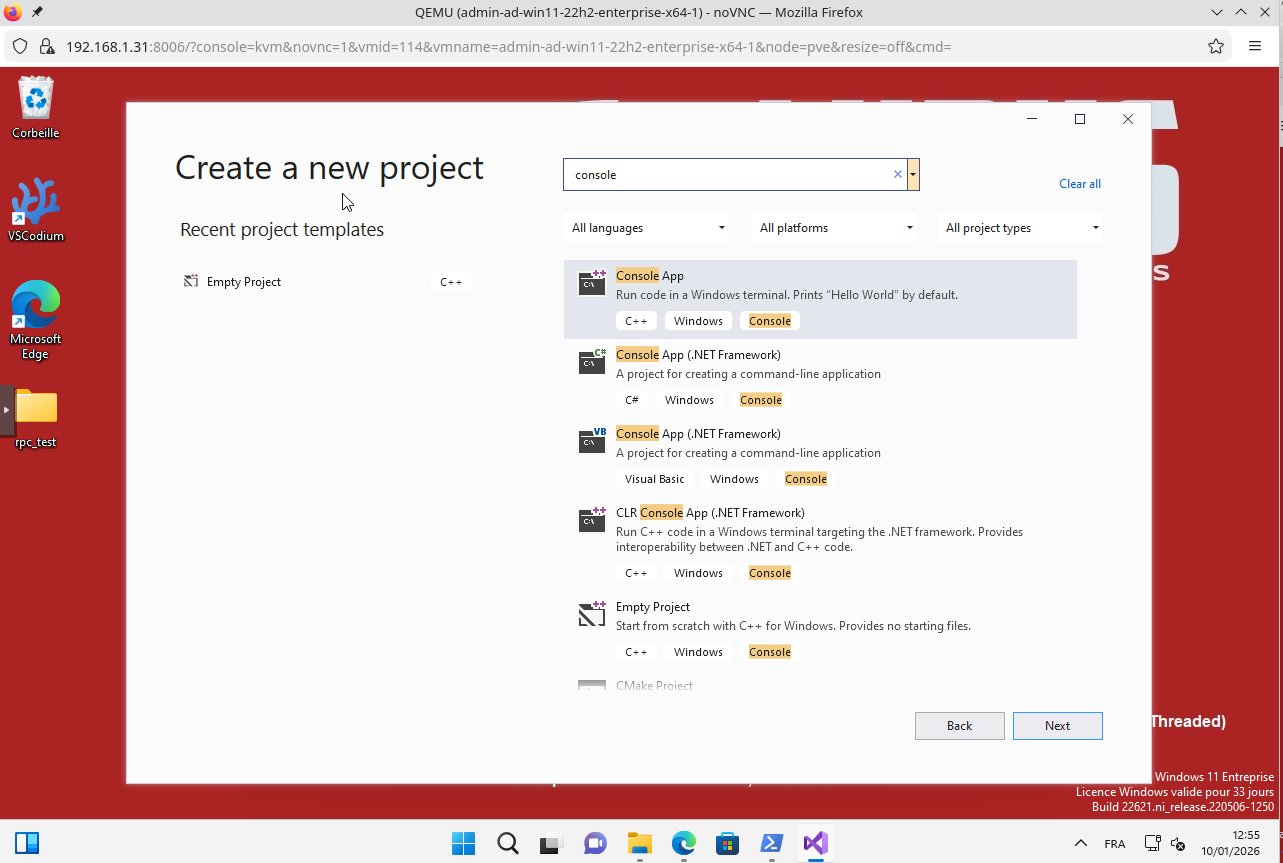The width and height of the screenshot is (1283, 863).
Task: Select Empty Project under recent templates
Action: pyautogui.click(x=243, y=281)
